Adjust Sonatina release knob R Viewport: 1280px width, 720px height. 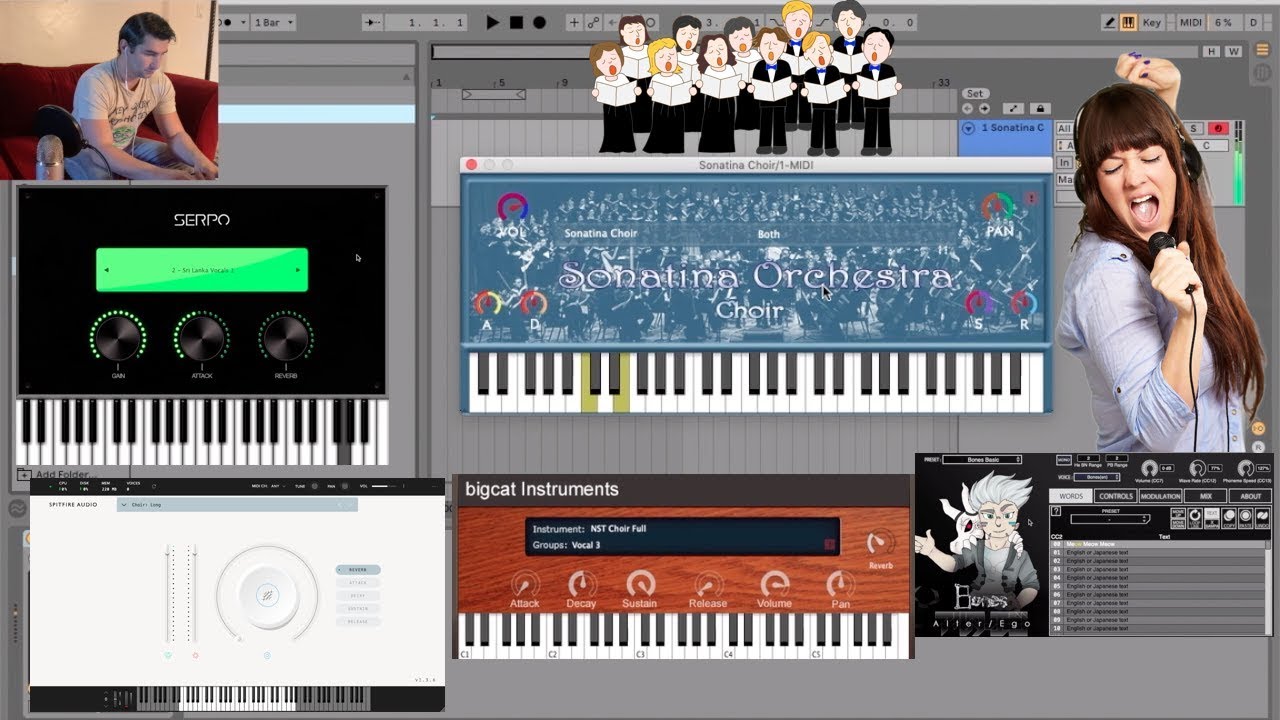point(1024,303)
